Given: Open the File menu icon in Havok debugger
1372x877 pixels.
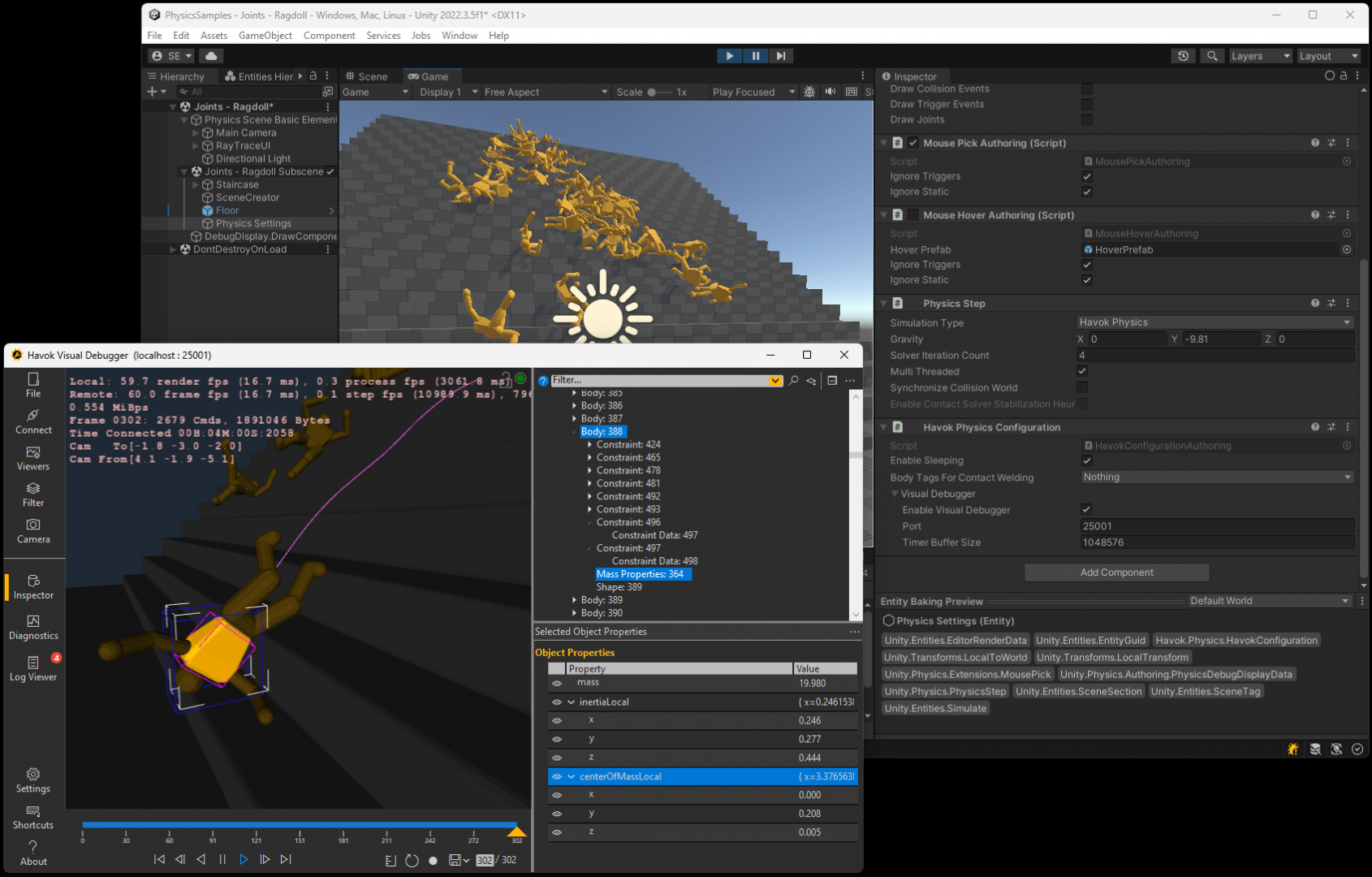Looking at the screenshot, I should click(33, 385).
